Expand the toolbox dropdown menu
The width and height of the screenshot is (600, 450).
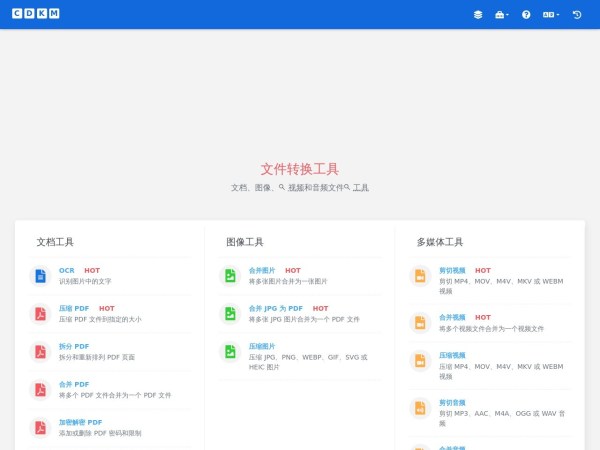(x=502, y=15)
